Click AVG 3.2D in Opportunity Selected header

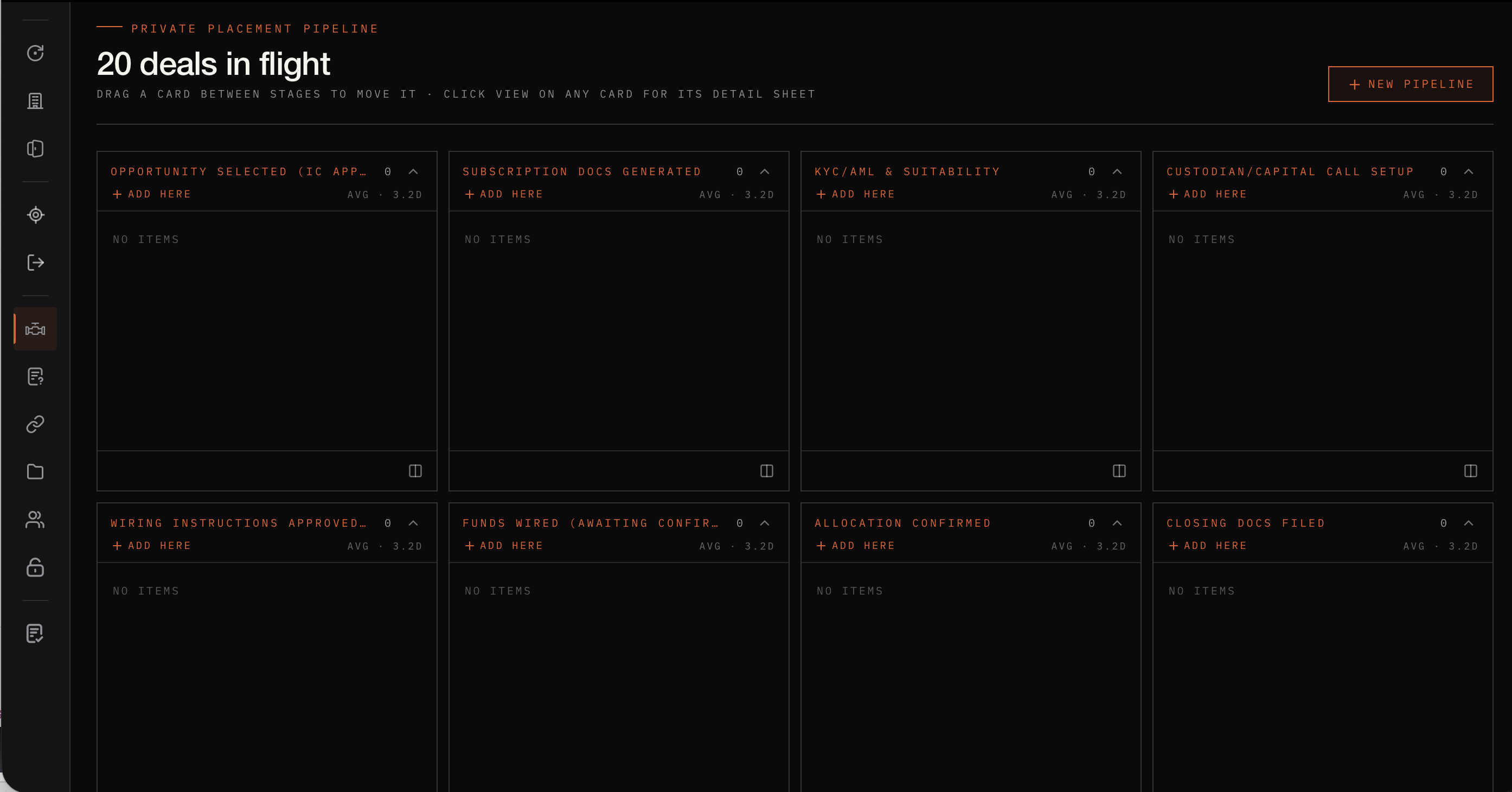pos(385,195)
